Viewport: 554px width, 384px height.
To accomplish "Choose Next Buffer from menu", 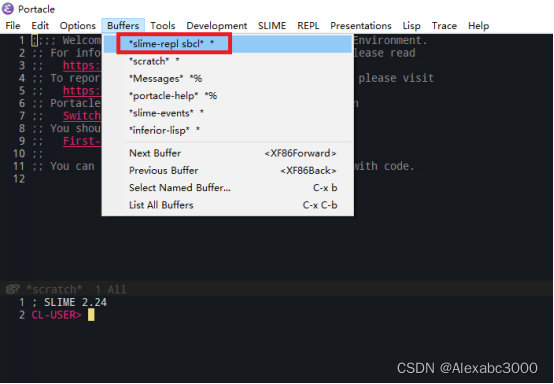I will [228, 153].
